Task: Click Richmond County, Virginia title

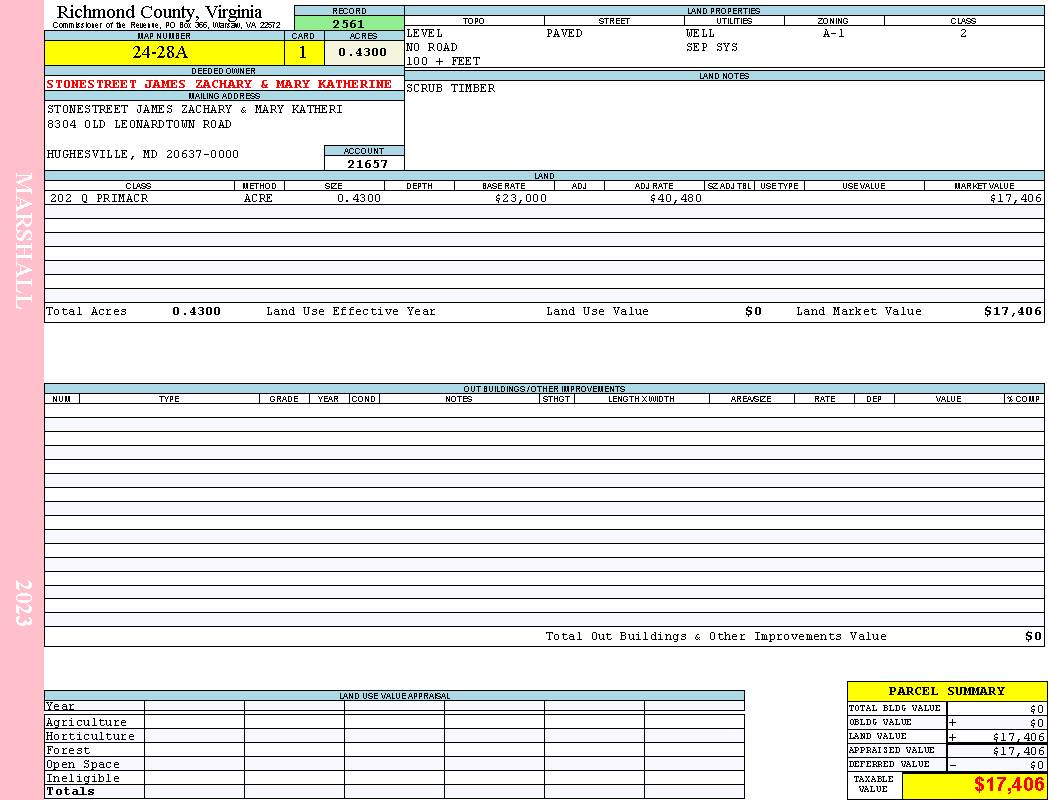Action: tap(159, 12)
